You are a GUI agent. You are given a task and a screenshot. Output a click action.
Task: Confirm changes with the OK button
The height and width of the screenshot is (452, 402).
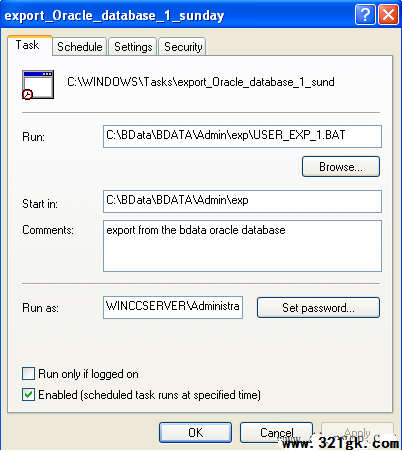[195, 432]
